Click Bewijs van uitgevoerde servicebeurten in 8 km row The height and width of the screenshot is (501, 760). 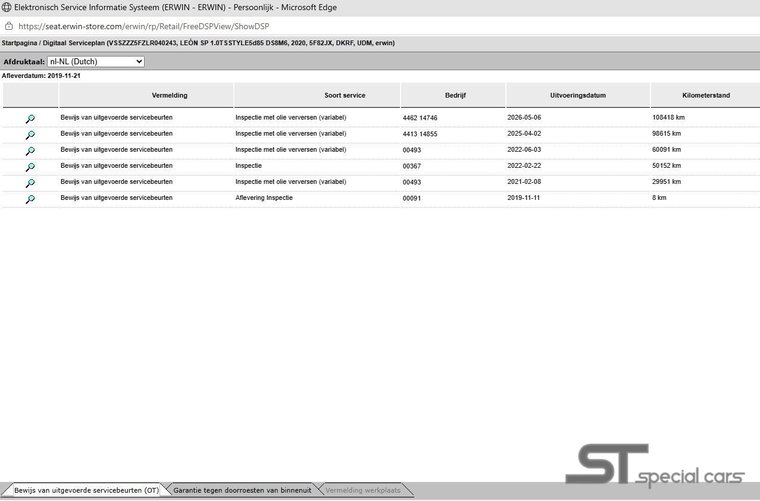click(116, 197)
